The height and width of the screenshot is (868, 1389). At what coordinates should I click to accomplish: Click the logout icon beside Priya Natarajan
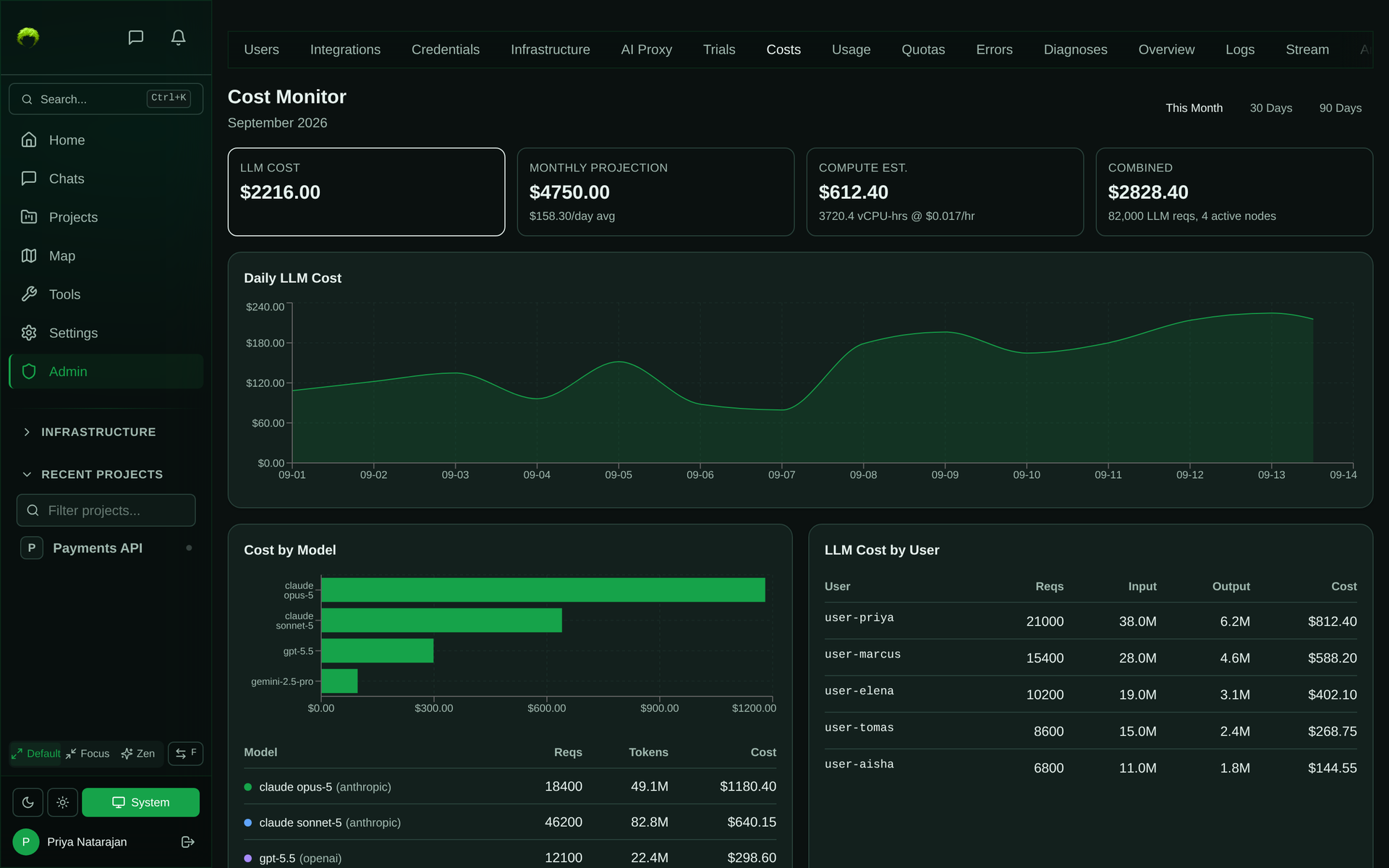click(x=188, y=842)
